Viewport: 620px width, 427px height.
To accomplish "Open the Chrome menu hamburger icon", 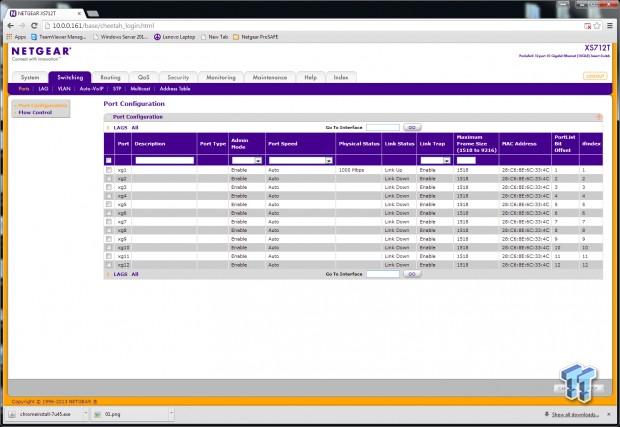I will pyautogui.click(x=610, y=26).
